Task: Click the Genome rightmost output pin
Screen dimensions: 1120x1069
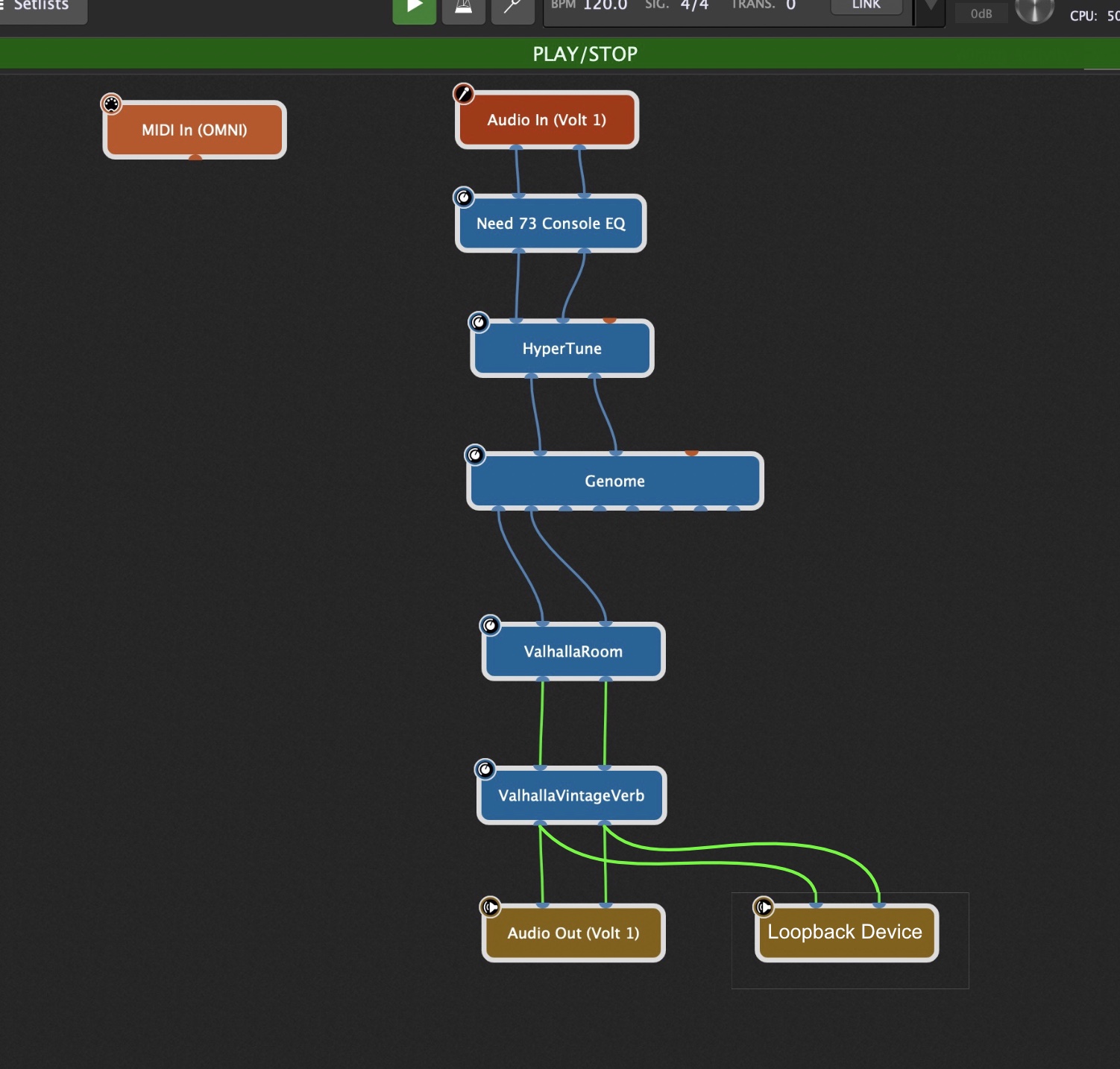Action: 734,509
